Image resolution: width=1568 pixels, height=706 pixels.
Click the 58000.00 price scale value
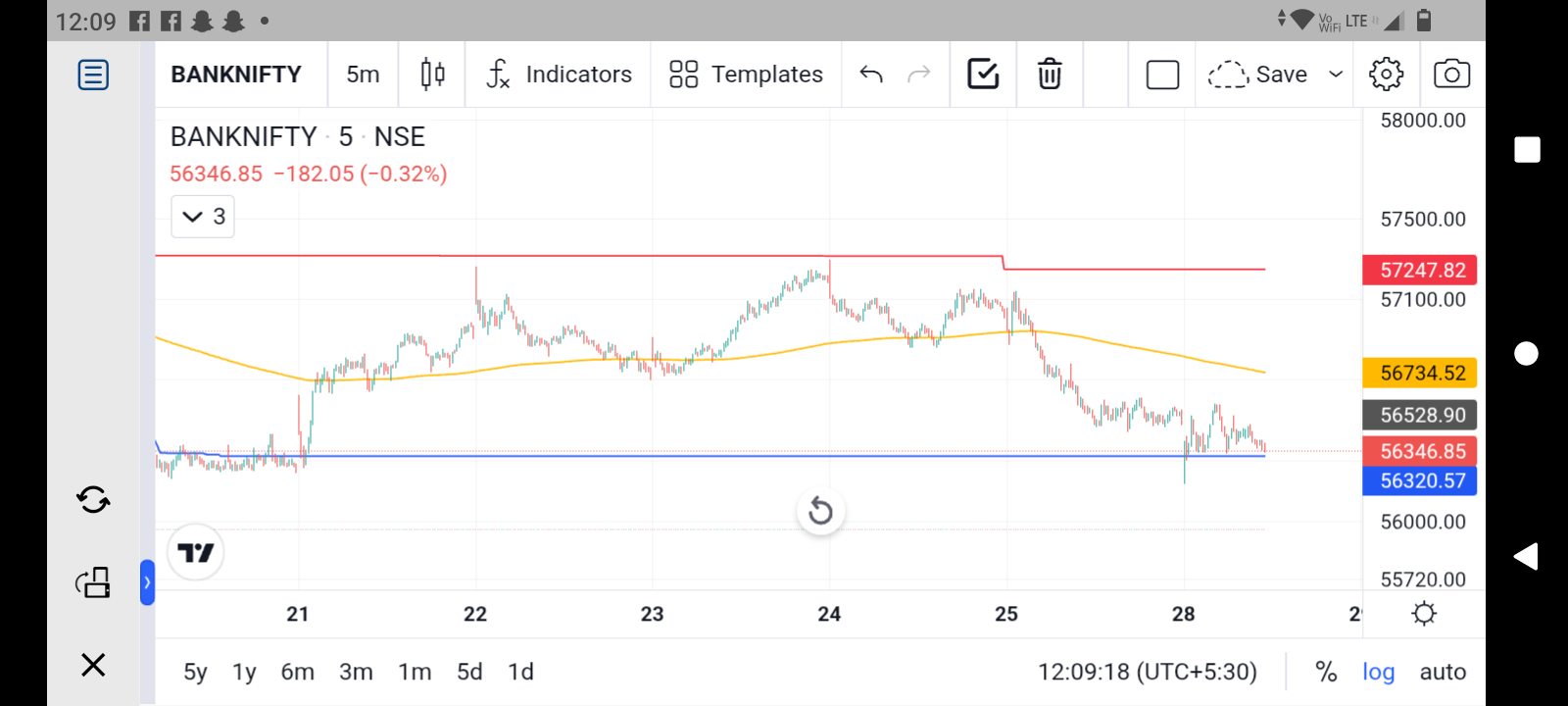[1423, 121]
